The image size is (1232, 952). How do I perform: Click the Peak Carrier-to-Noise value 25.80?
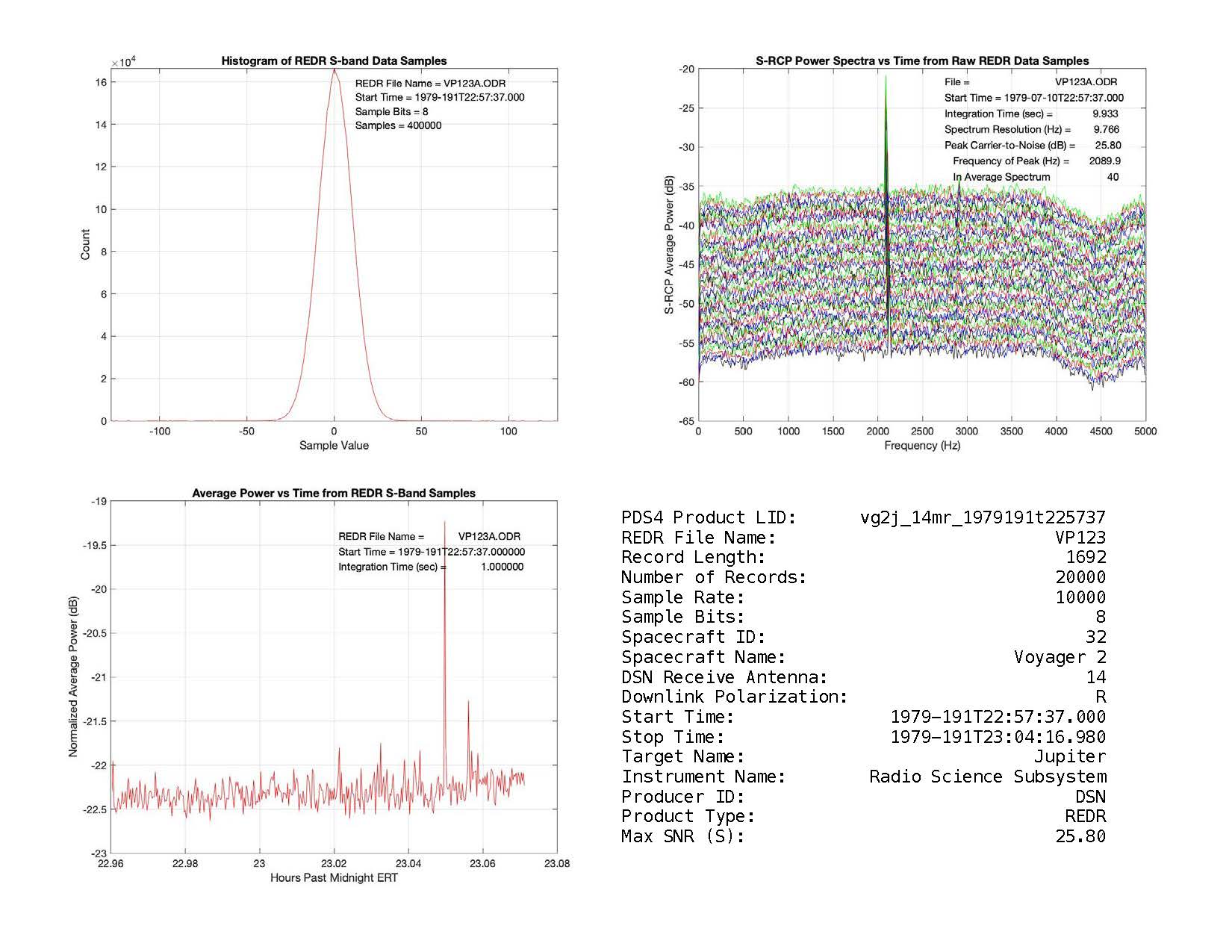coord(1107,146)
